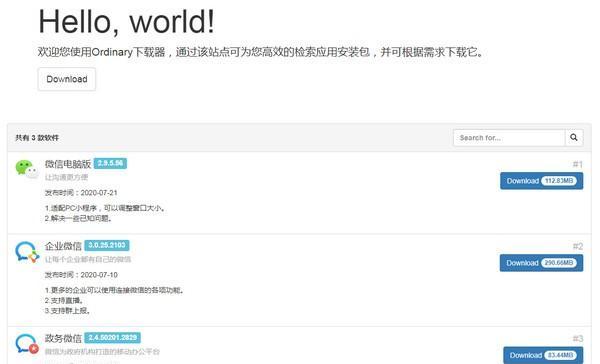Image resolution: width=600 pixels, height=364 pixels.
Task: Click the blue 企业微信 app icon
Action: click(27, 252)
